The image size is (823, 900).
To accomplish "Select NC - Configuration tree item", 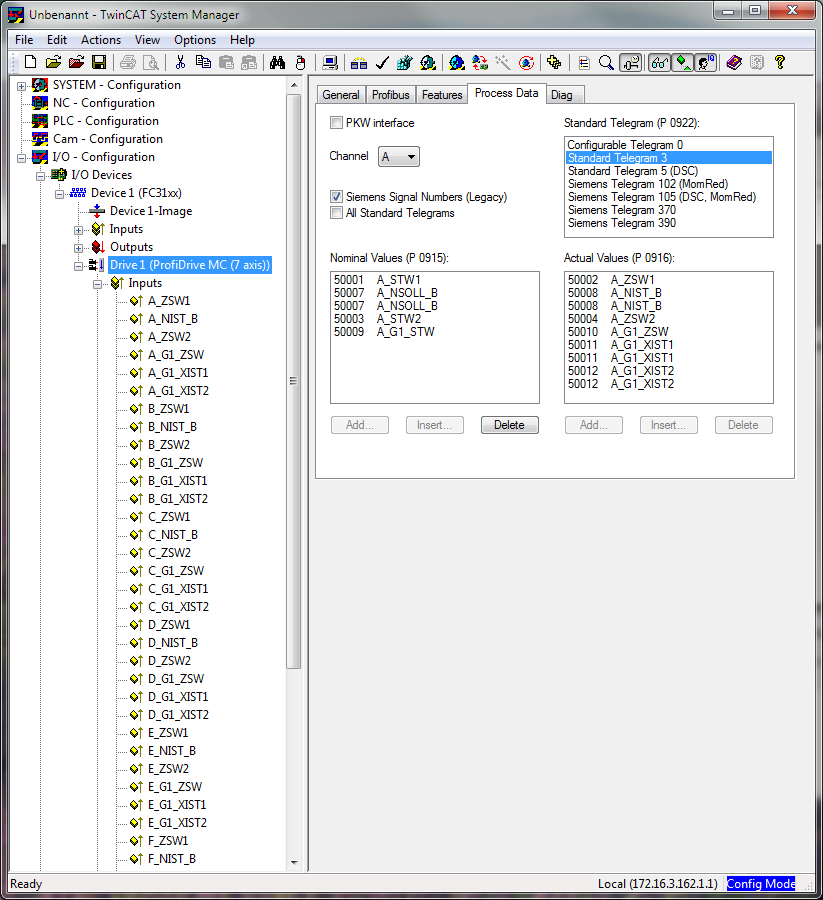I will [x=104, y=103].
